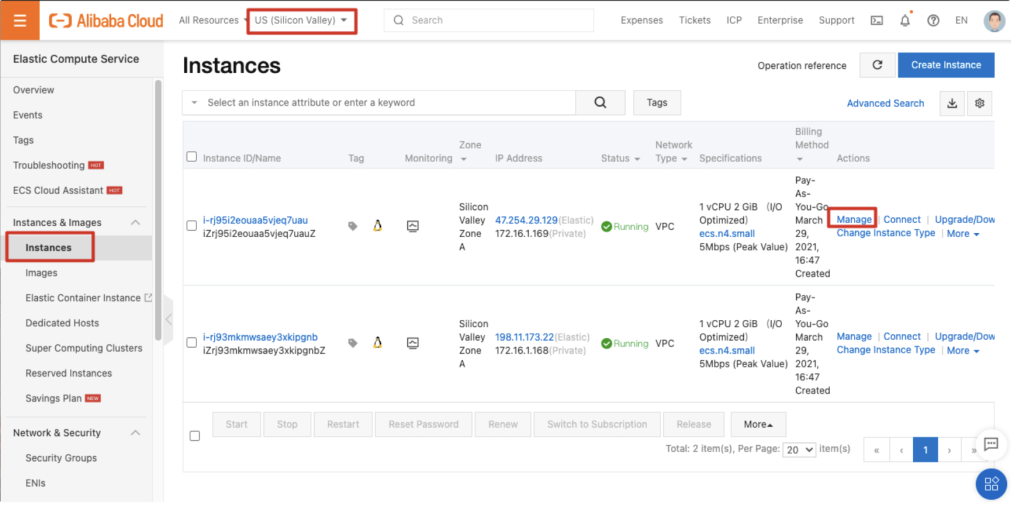The image size is (1024, 508).
Task: Click the magnifier search button for instances
Action: click(600, 103)
